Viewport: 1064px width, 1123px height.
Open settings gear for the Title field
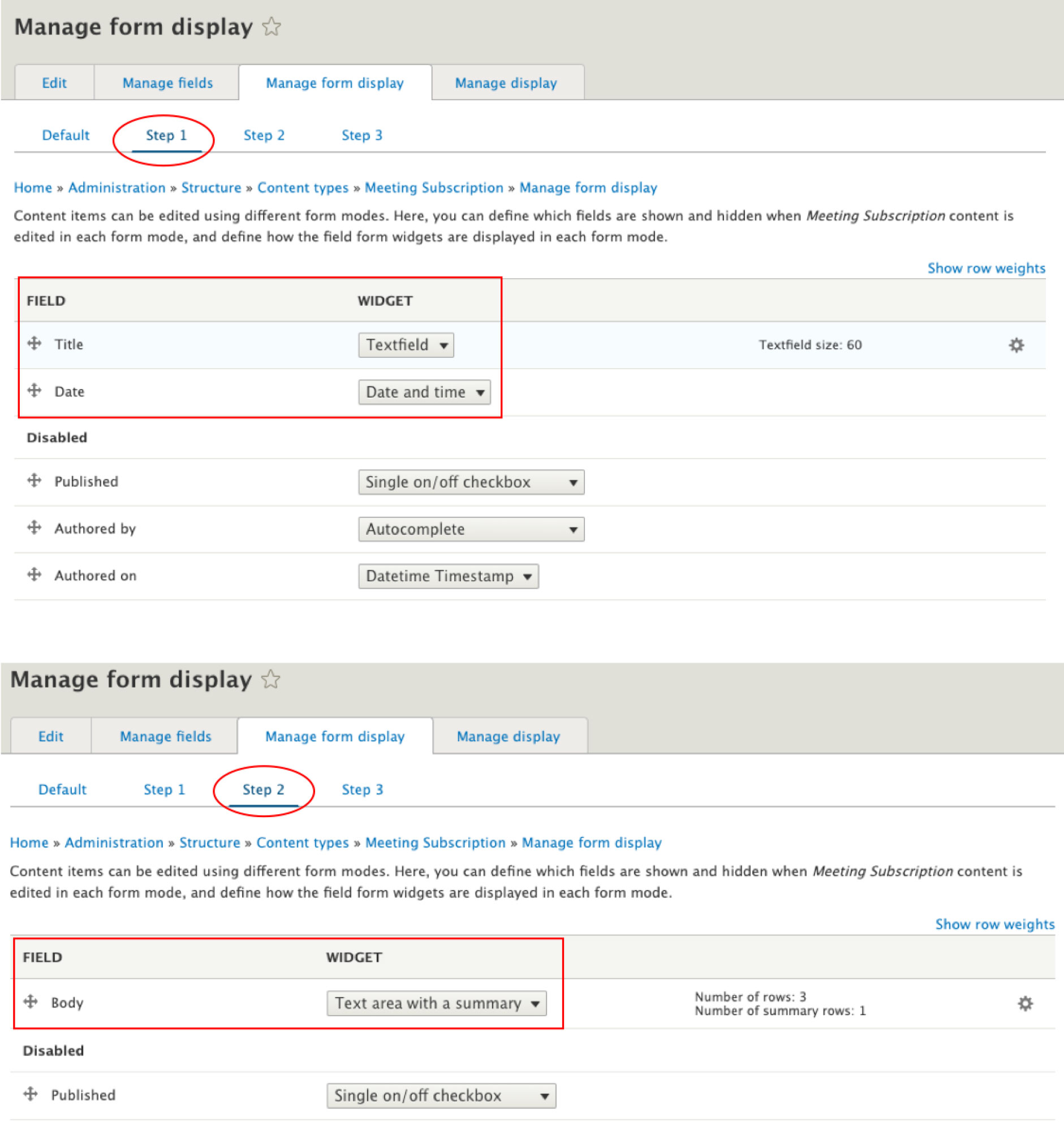[x=1016, y=345]
